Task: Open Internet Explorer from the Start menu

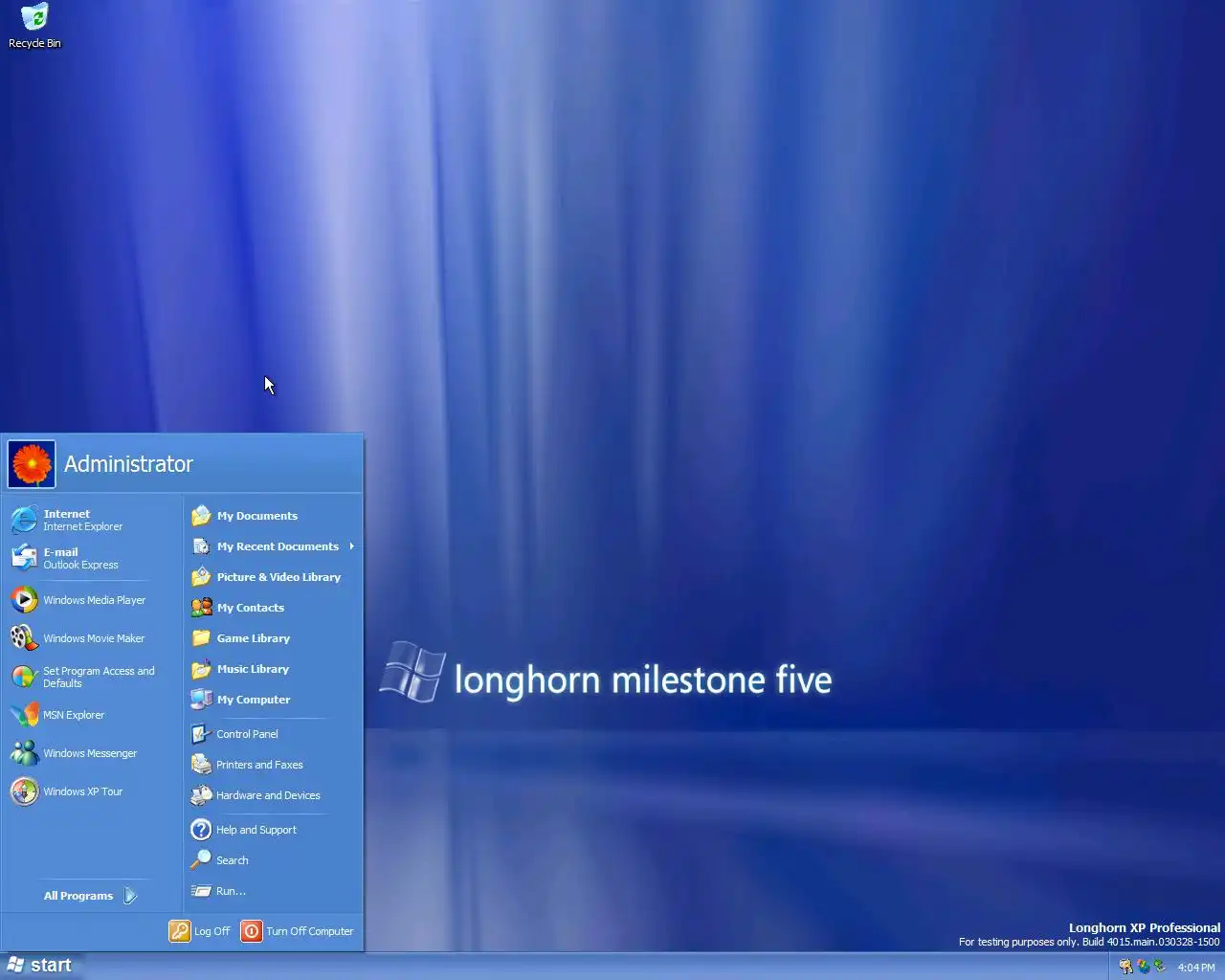Action: click(93, 520)
